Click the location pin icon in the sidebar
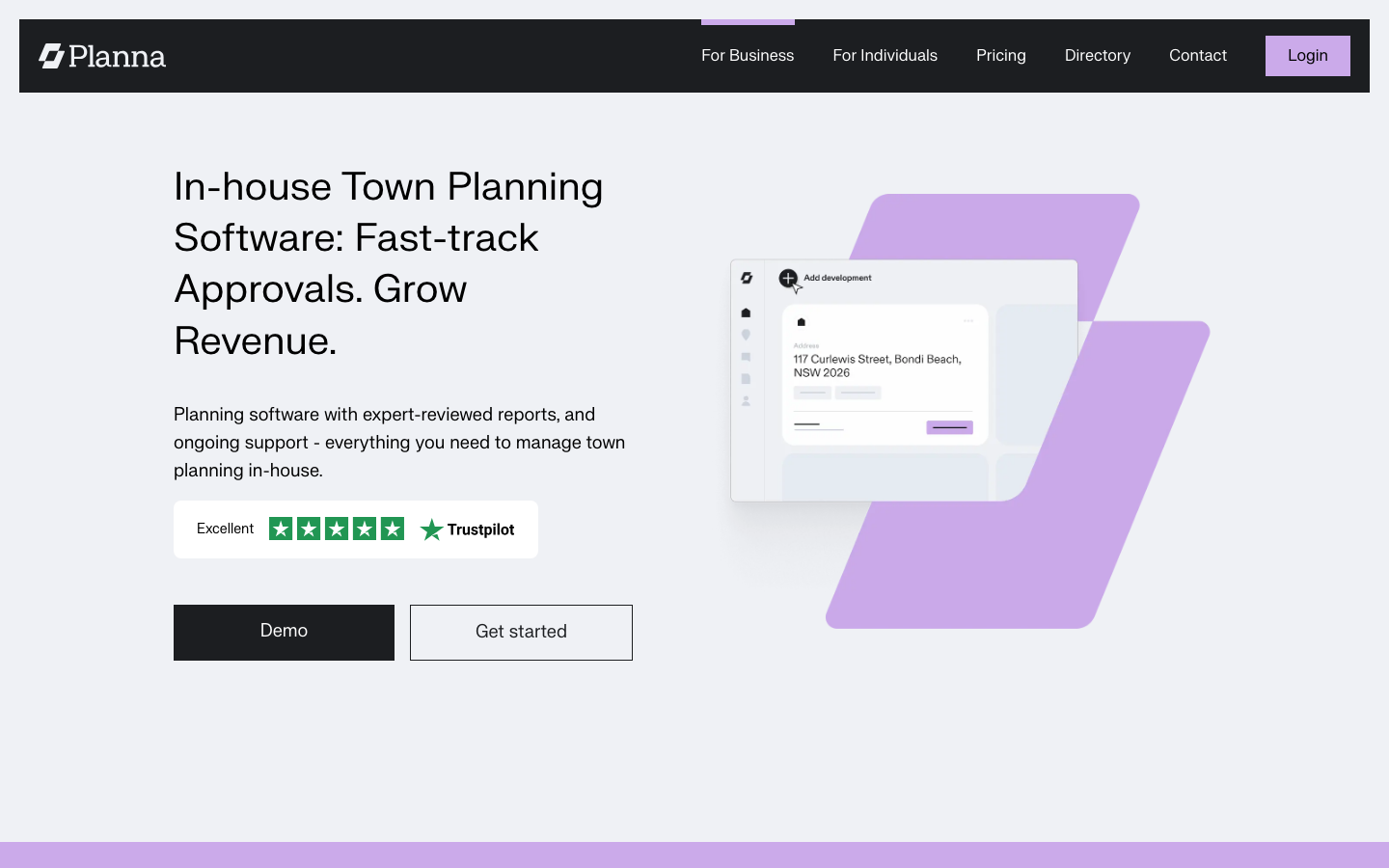The image size is (1389, 868). coord(746,335)
